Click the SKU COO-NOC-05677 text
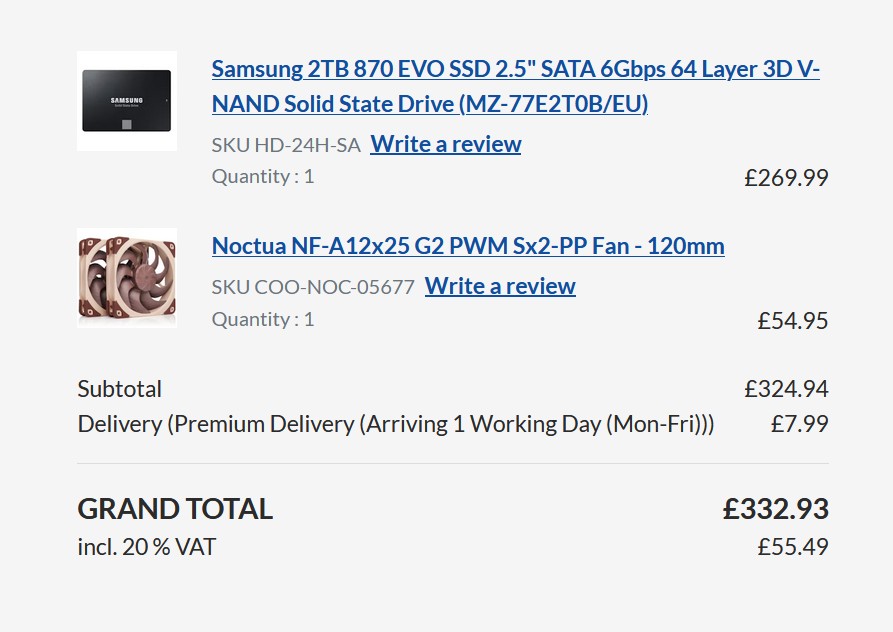This screenshot has width=893, height=632. (313, 287)
